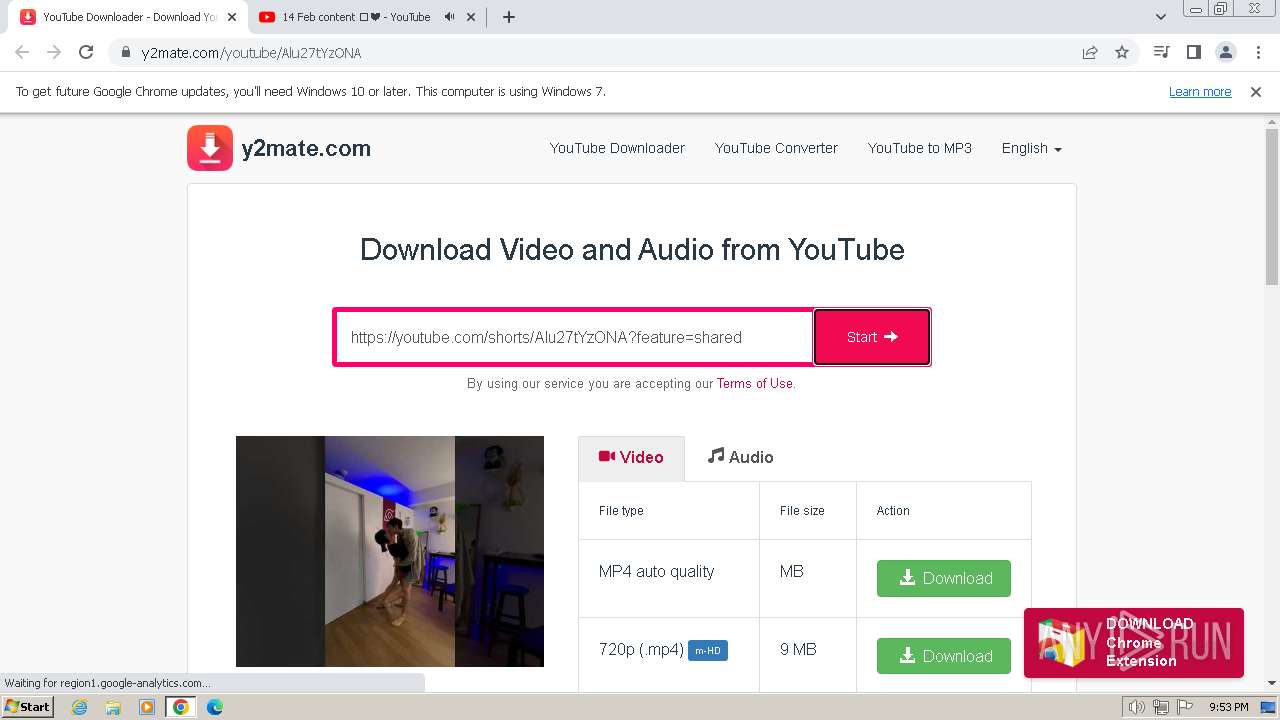The width and height of the screenshot is (1280, 720).
Task: Click the browser forward arrow
Action: 54,52
